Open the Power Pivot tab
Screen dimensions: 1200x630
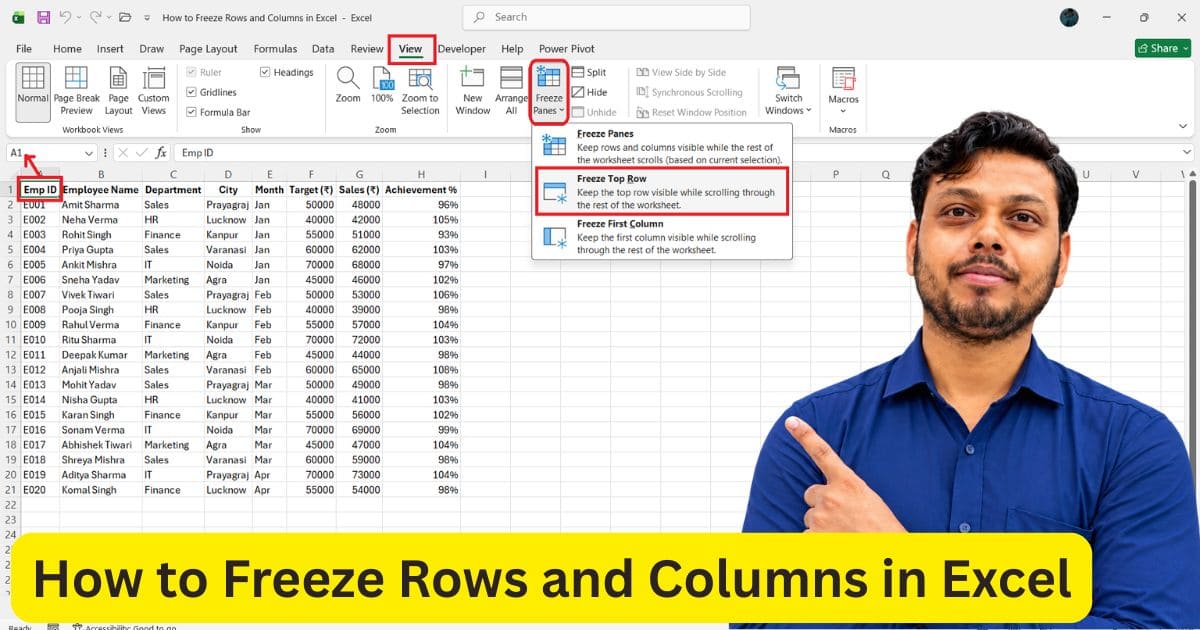(x=567, y=48)
